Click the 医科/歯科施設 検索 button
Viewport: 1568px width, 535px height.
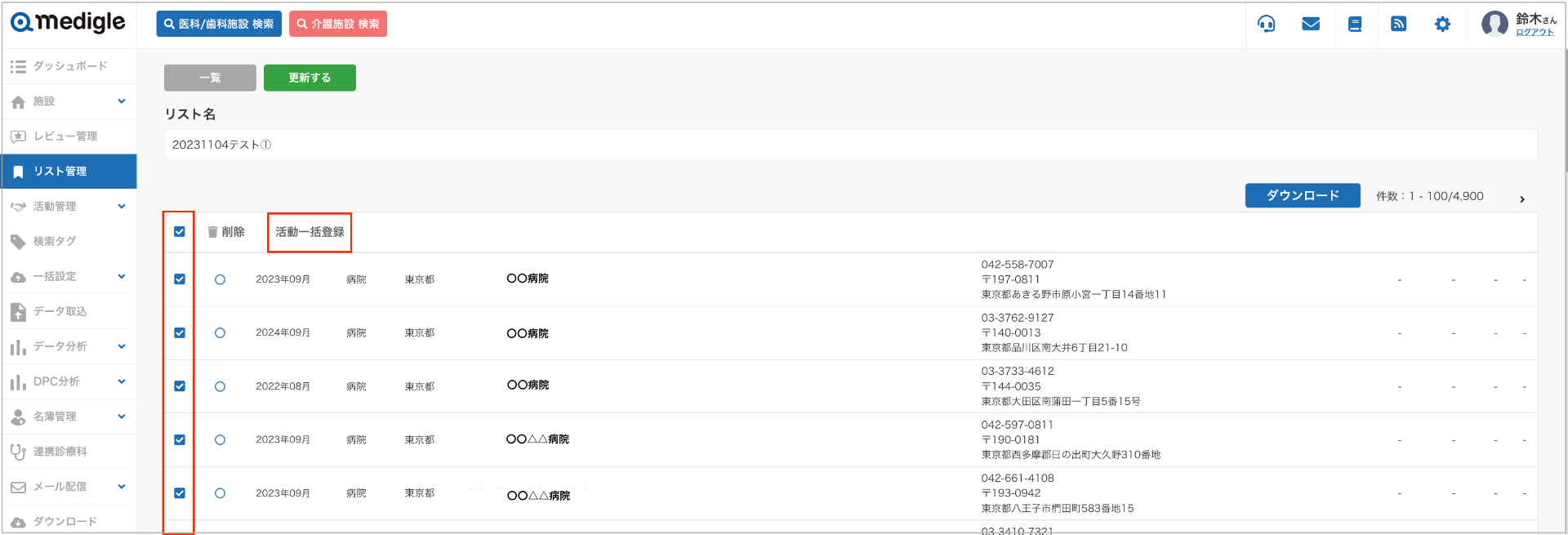pos(219,24)
